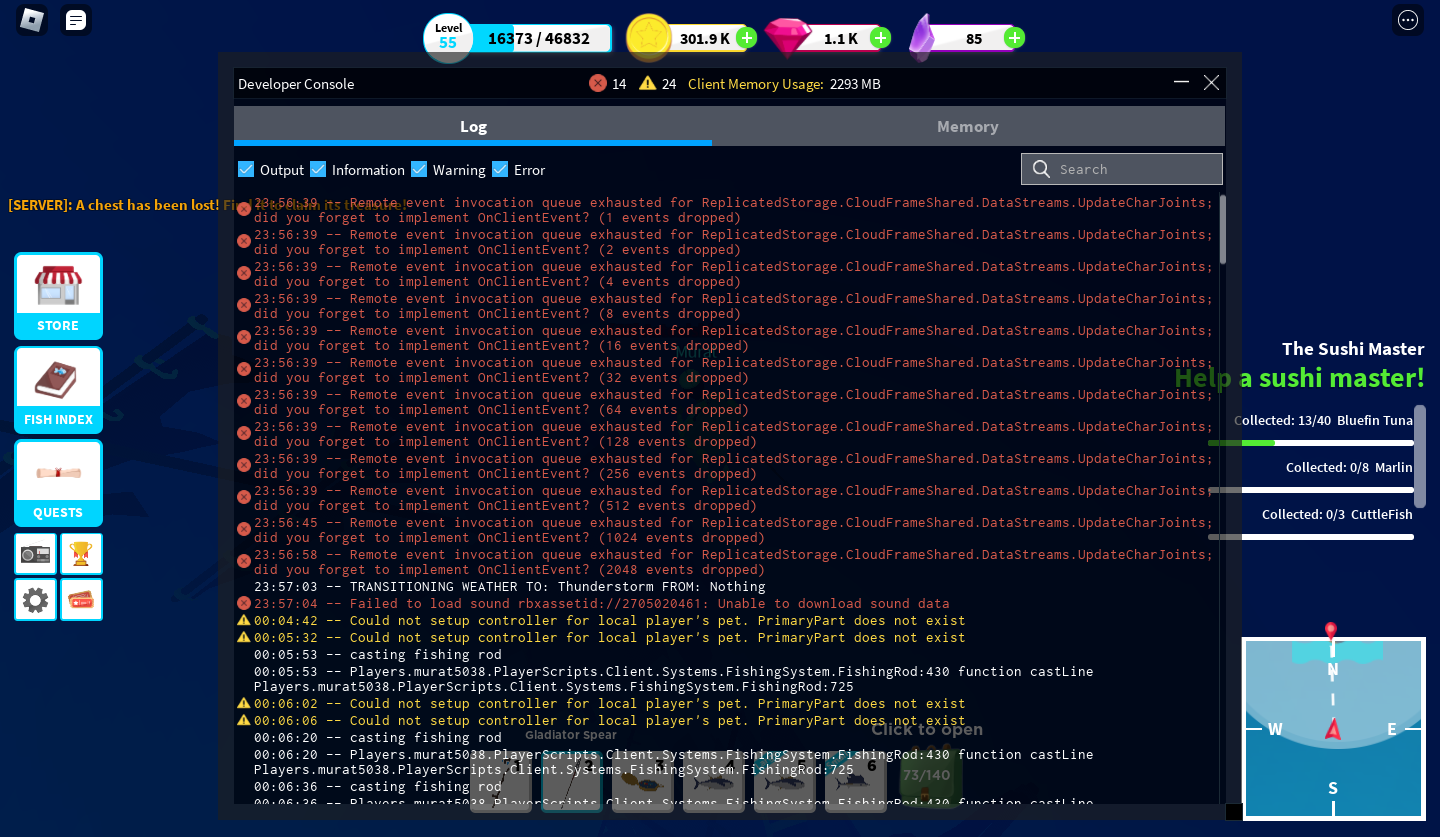1440x837 pixels.
Task: Click the quest list scrollbar on right
Action: (1420, 455)
